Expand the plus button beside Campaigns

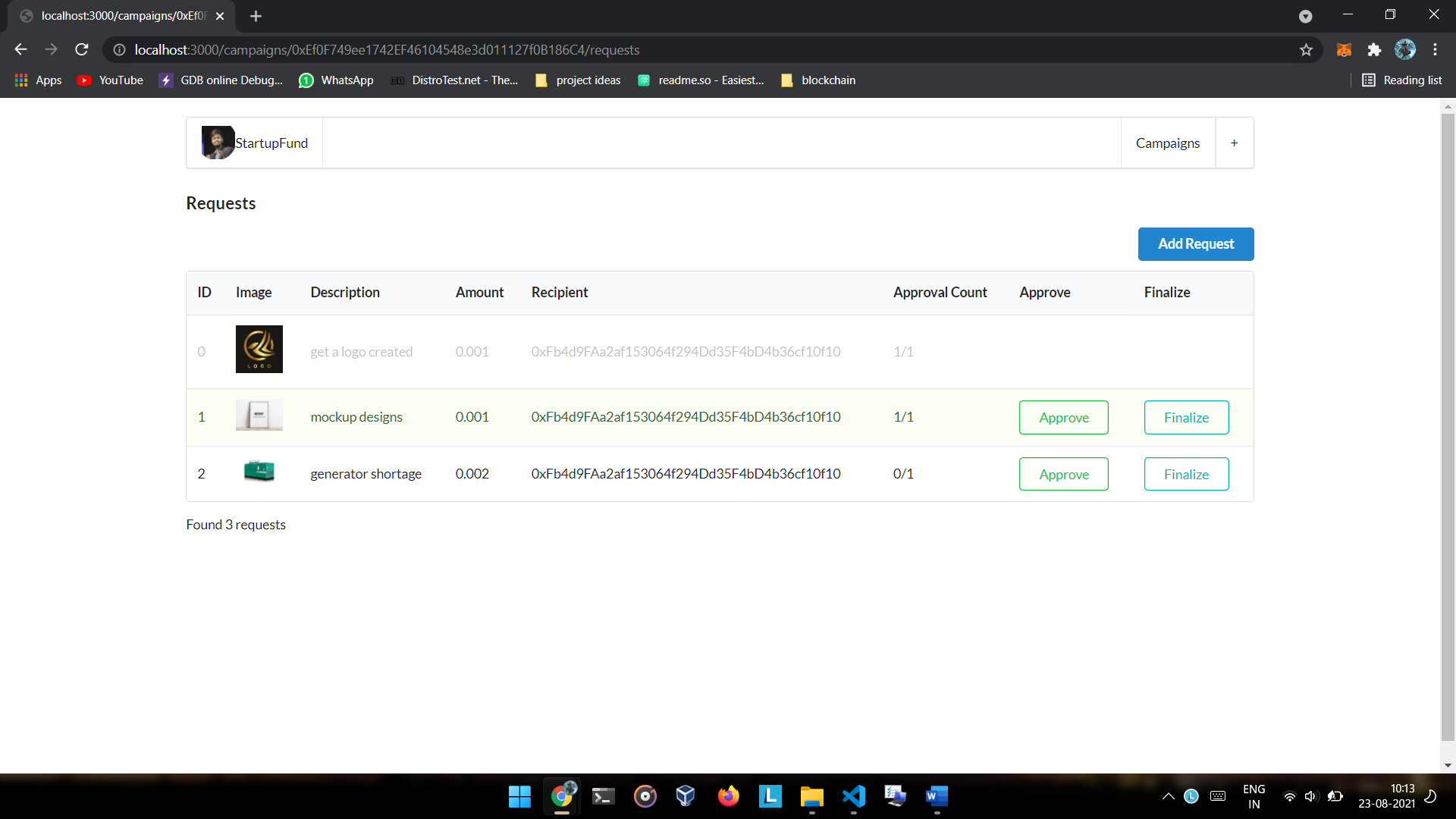pyautogui.click(x=1234, y=143)
